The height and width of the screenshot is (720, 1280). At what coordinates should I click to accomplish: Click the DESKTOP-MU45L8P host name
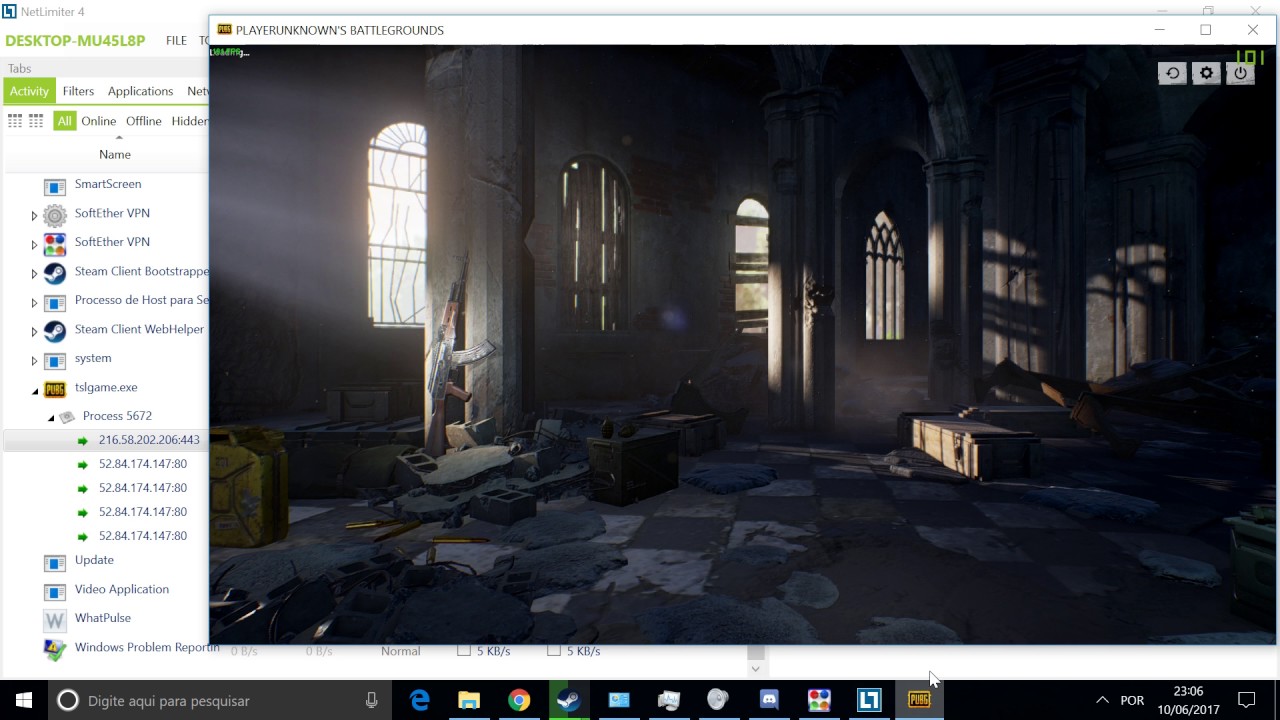tap(75, 41)
